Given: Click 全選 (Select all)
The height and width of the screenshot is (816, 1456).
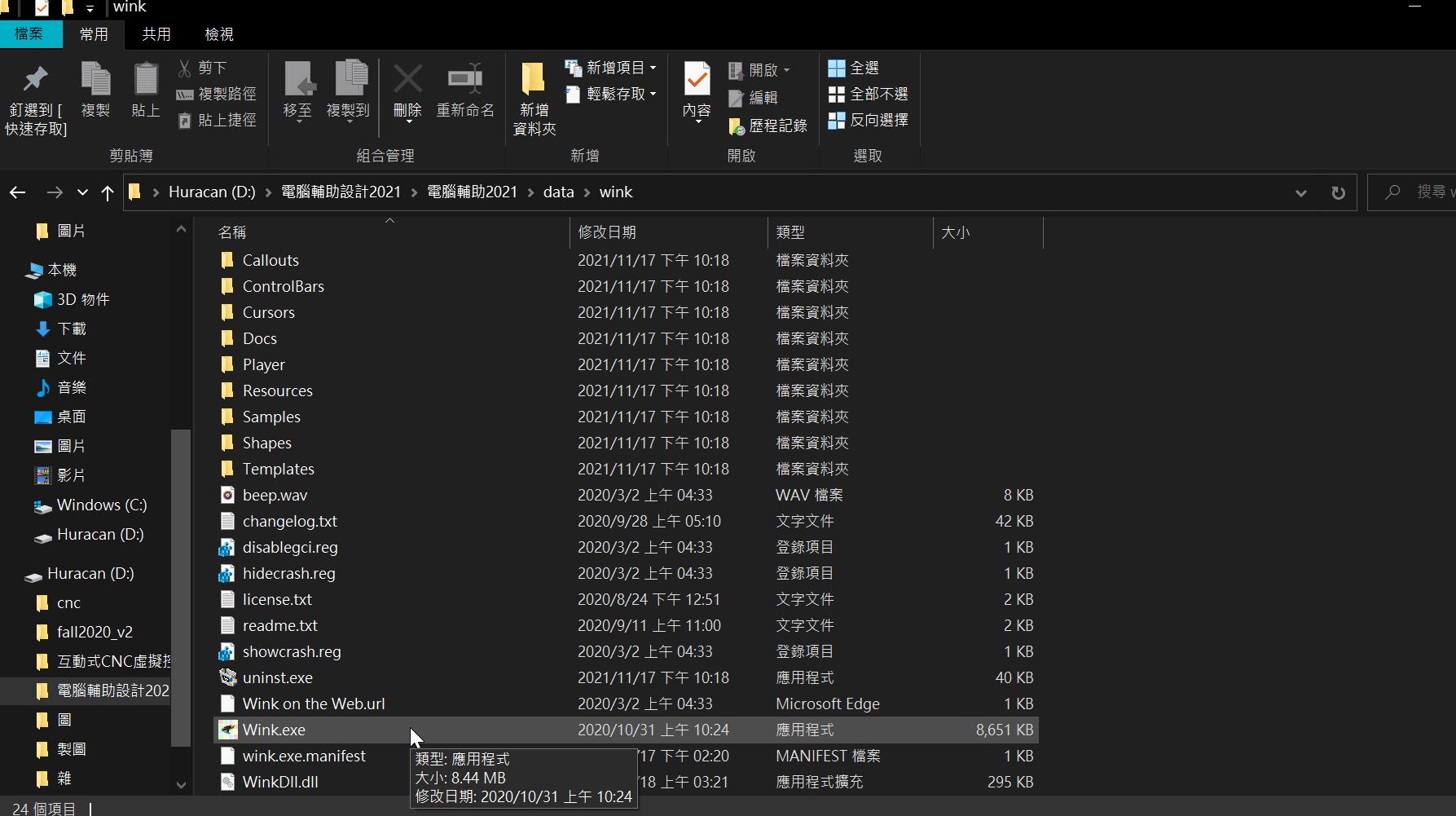Looking at the screenshot, I should point(853,68).
